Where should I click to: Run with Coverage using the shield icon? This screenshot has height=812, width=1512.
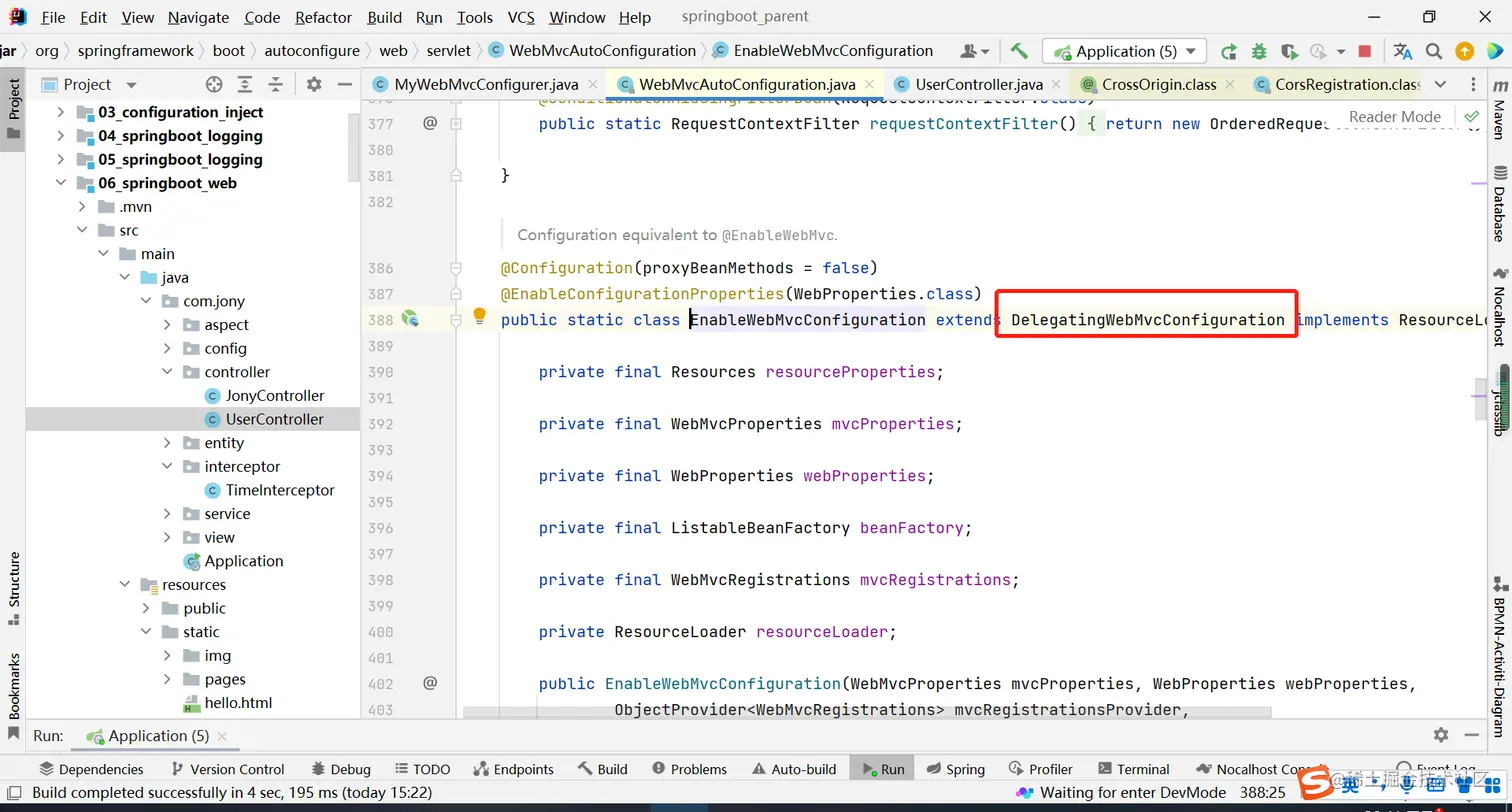(1289, 51)
